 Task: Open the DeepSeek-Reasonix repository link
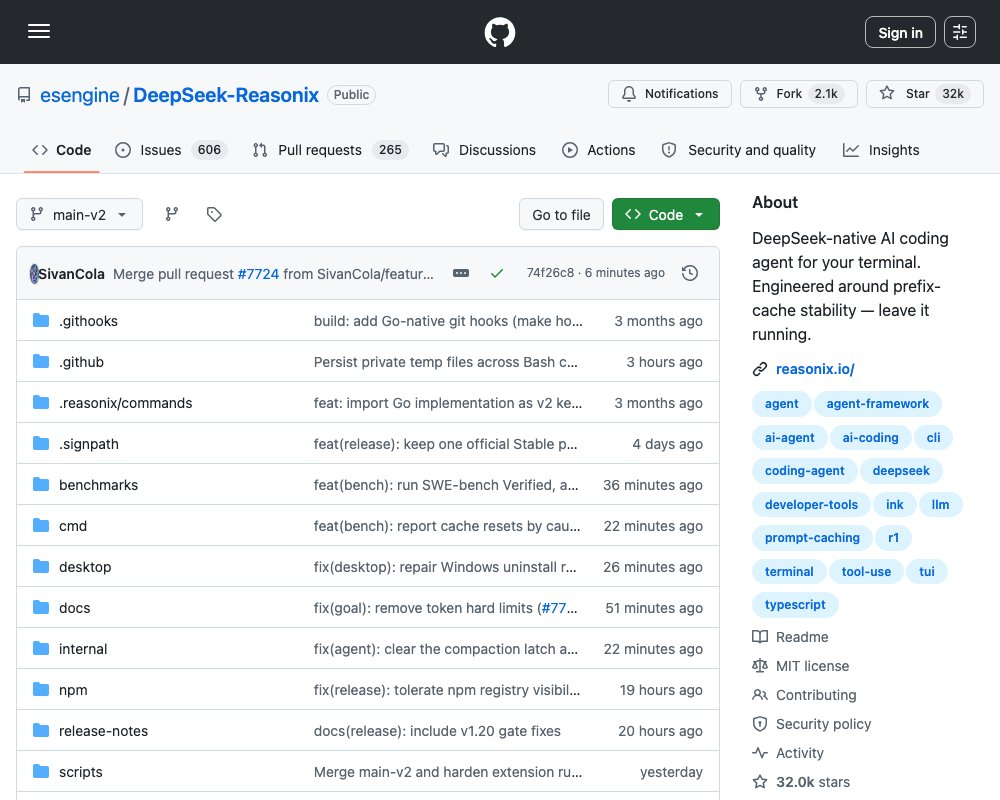pos(226,95)
